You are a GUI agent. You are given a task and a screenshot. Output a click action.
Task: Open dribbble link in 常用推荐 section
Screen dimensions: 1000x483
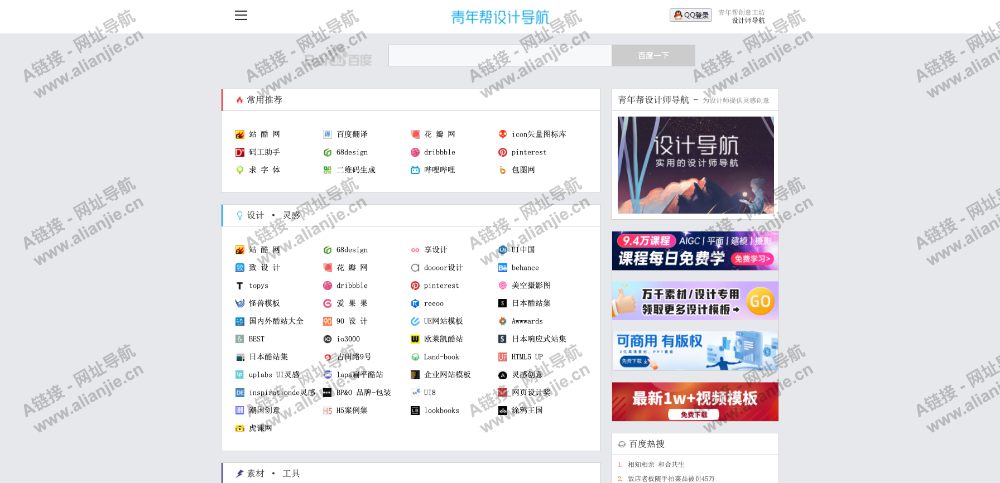(x=440, y=152)
